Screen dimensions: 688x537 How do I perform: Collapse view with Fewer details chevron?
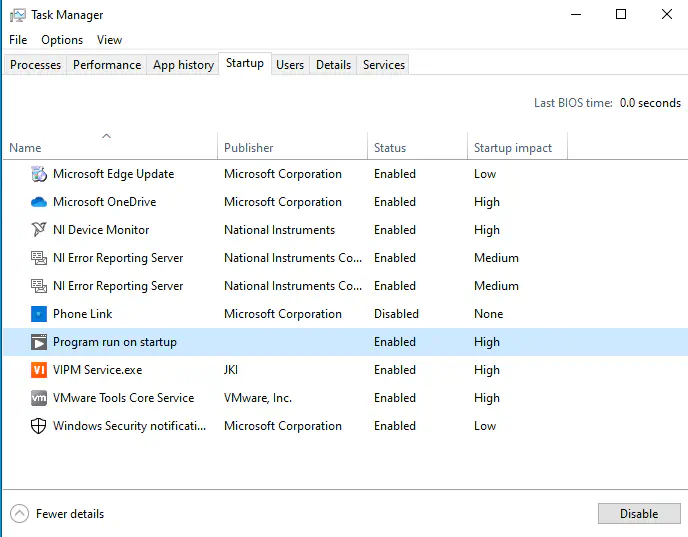19,514
